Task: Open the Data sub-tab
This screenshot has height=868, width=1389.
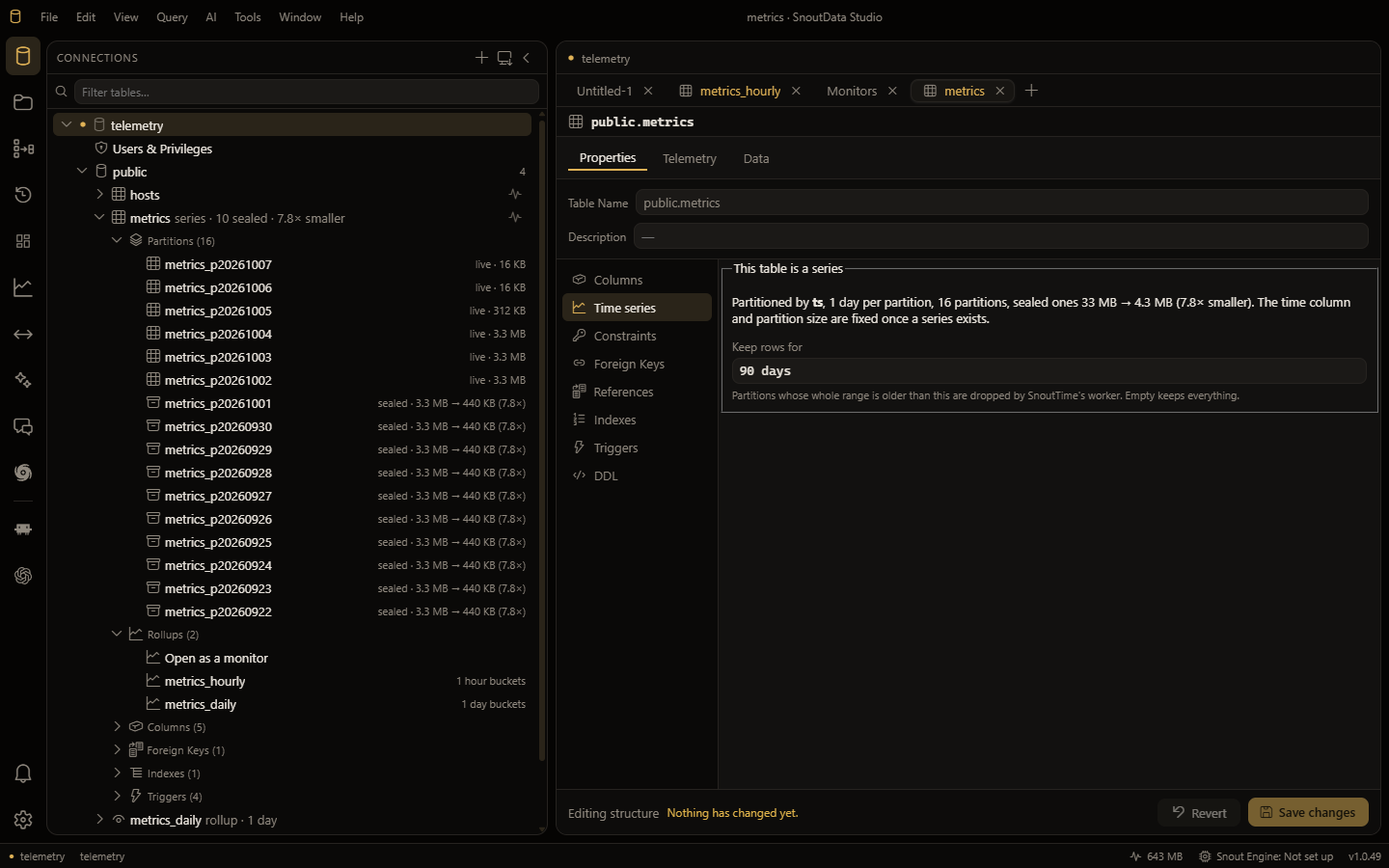Action: (x=756, y=158)
